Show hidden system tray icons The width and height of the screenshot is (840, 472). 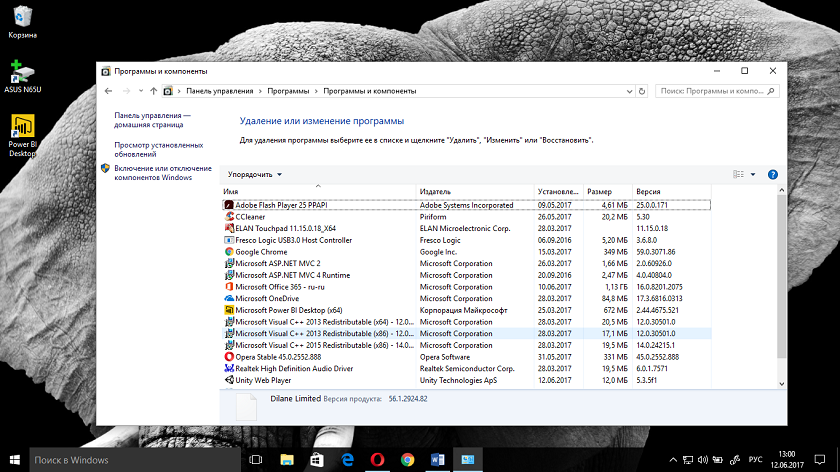(673, 460)
